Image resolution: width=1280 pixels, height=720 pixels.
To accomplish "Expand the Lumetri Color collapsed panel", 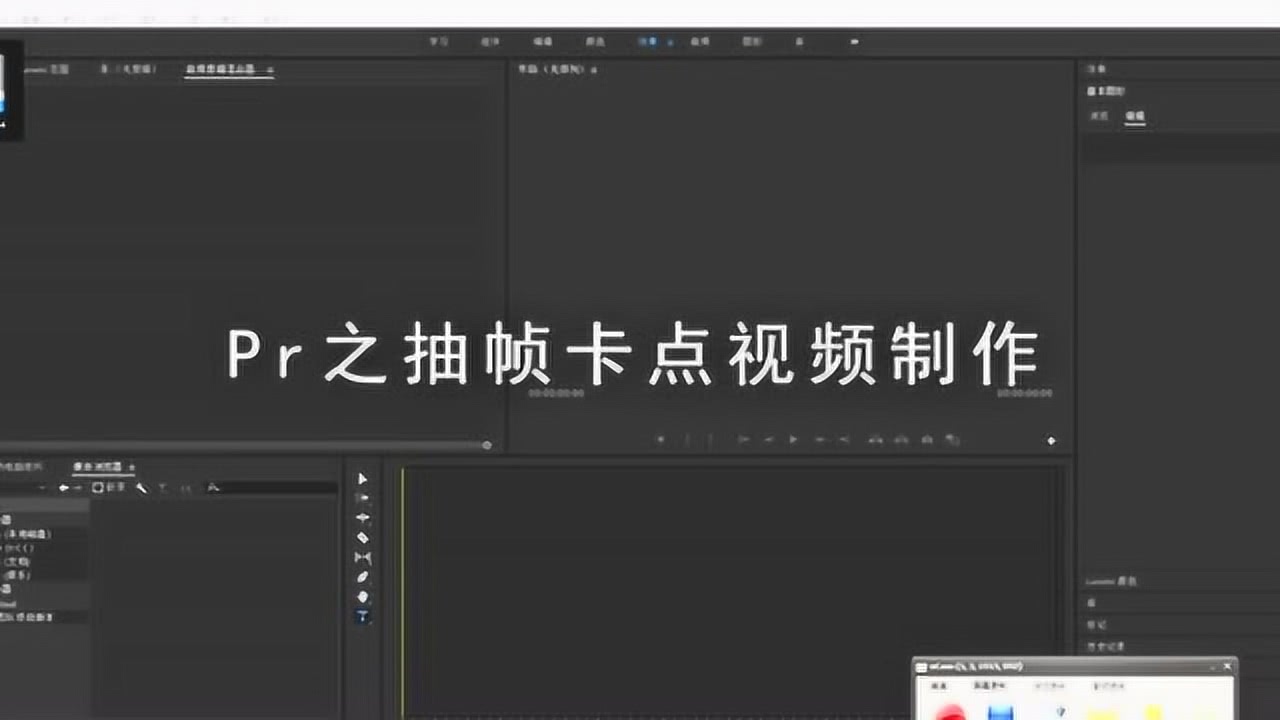I will click(1112, 581).
